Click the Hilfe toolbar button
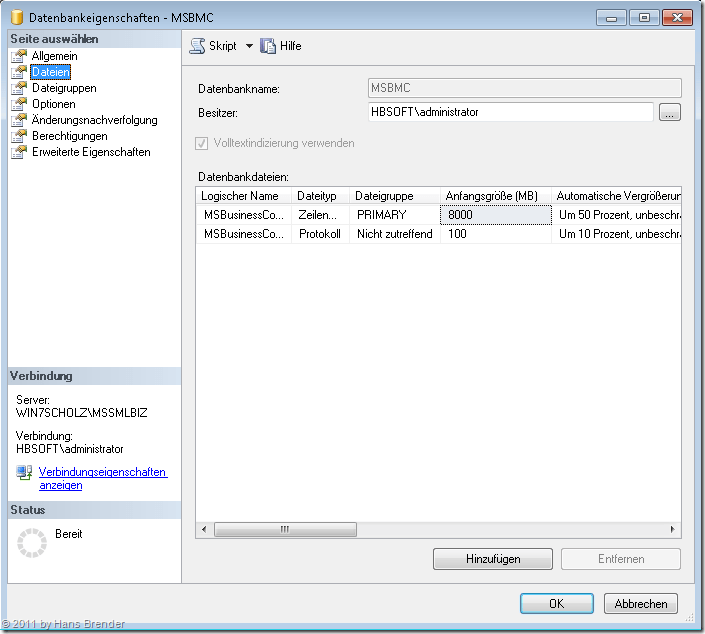The height and width of the screenshot is (634, 705). coord(281,46)
